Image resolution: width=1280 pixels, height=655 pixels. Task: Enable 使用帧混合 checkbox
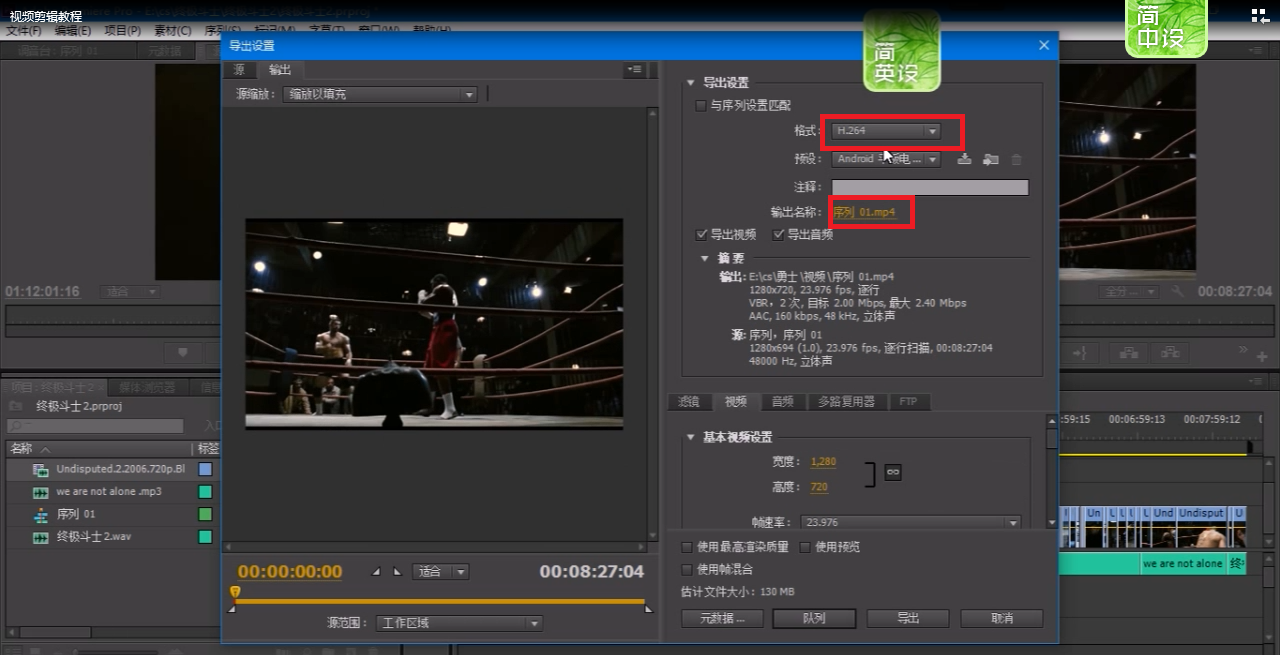[x=686, y=569]
